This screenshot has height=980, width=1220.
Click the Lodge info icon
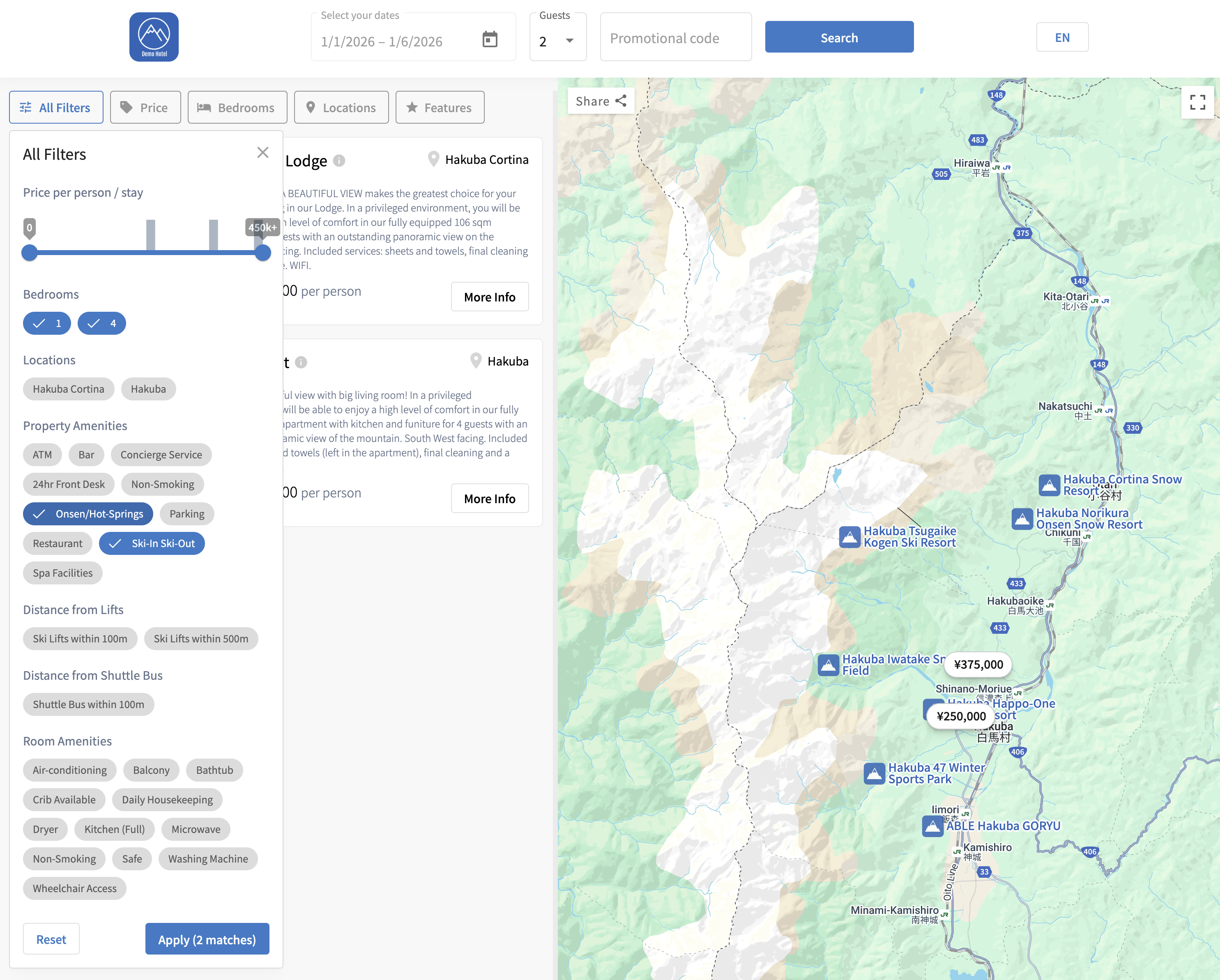point(339,161)
